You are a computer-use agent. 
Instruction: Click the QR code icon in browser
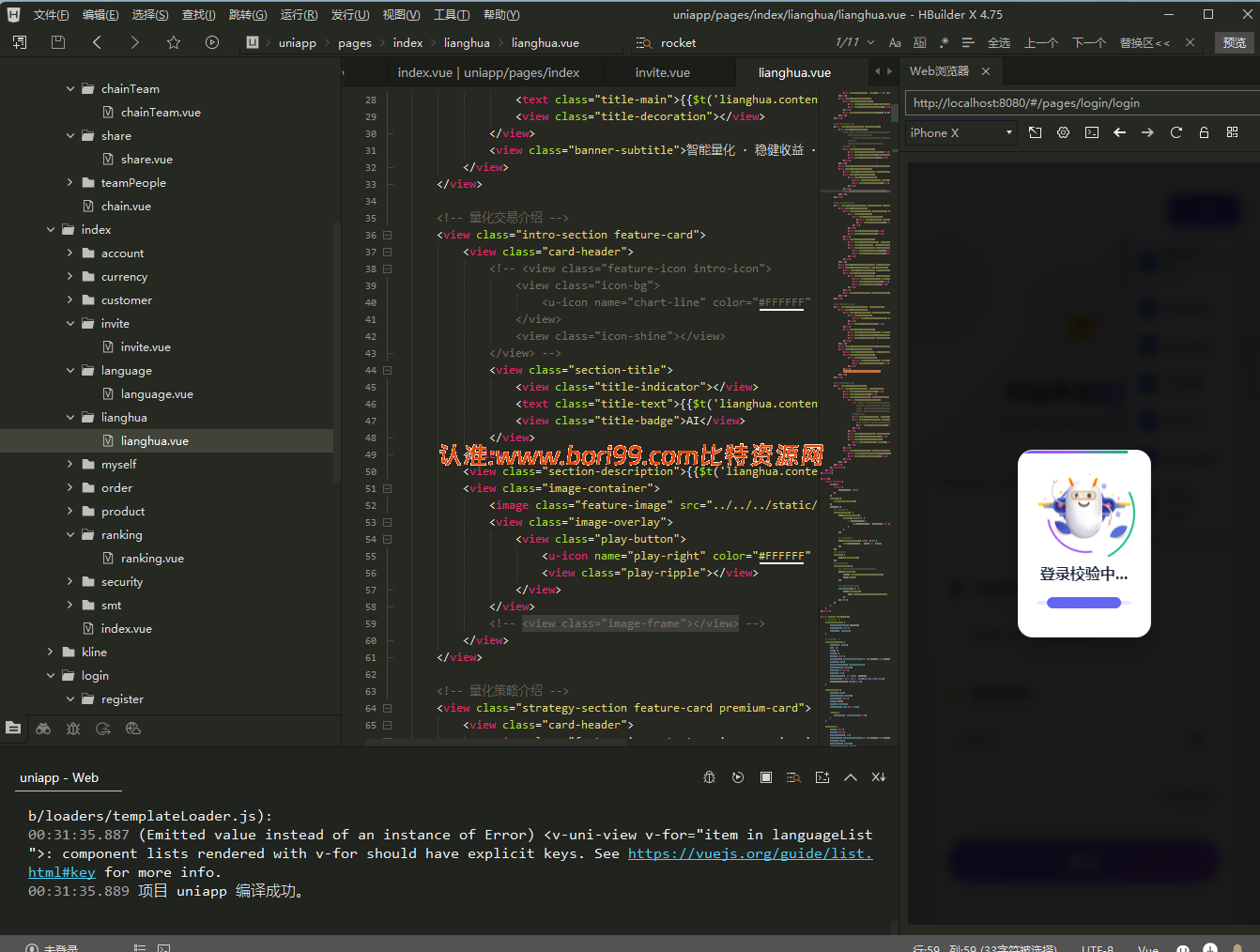(x=1232, y=133)
